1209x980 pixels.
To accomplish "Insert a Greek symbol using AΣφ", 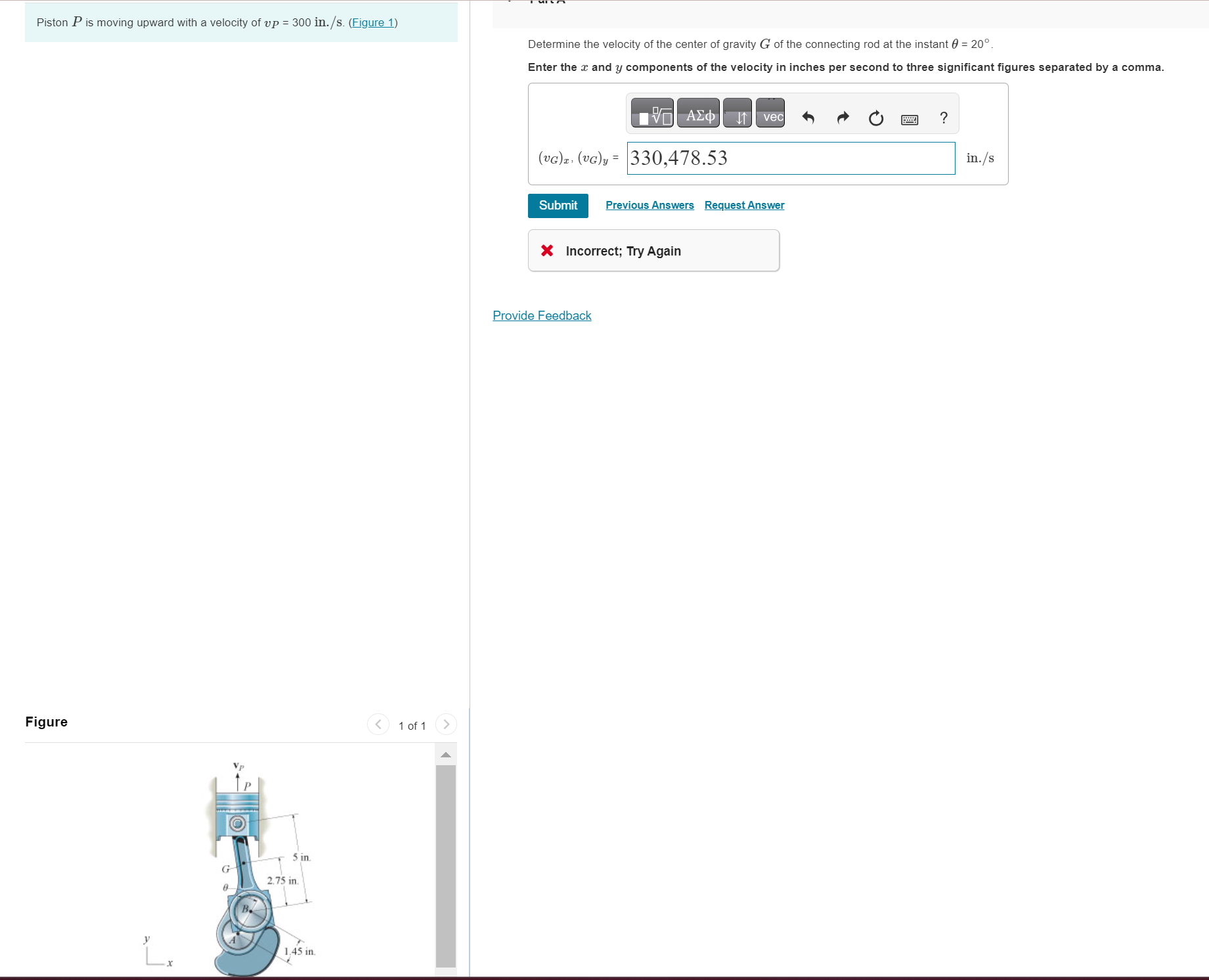I will click(697, 113).
